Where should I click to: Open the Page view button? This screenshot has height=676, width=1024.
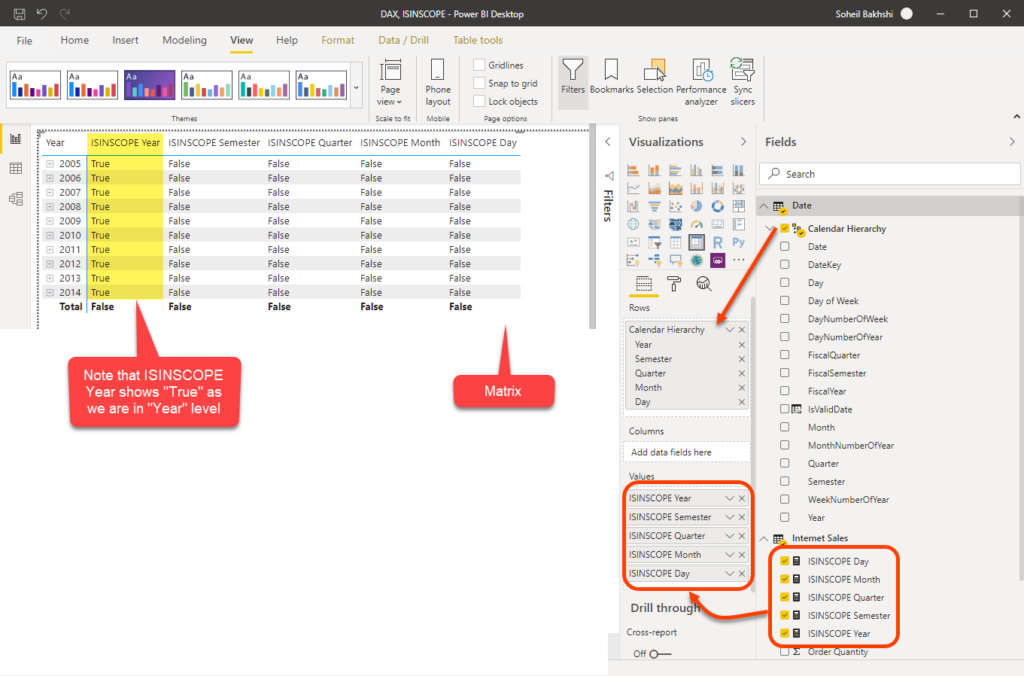point(391,84)
